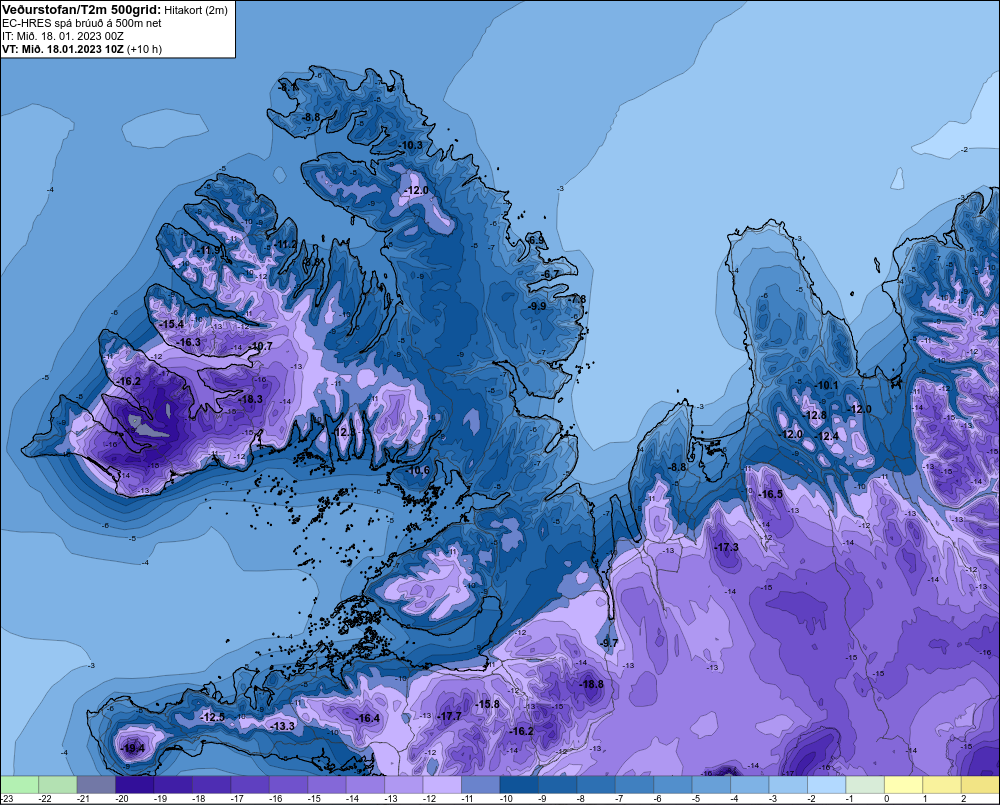This screenshot has height=805, width=1000.
Task: Select the -18.3 temperature reading
Action: [250, 399]
